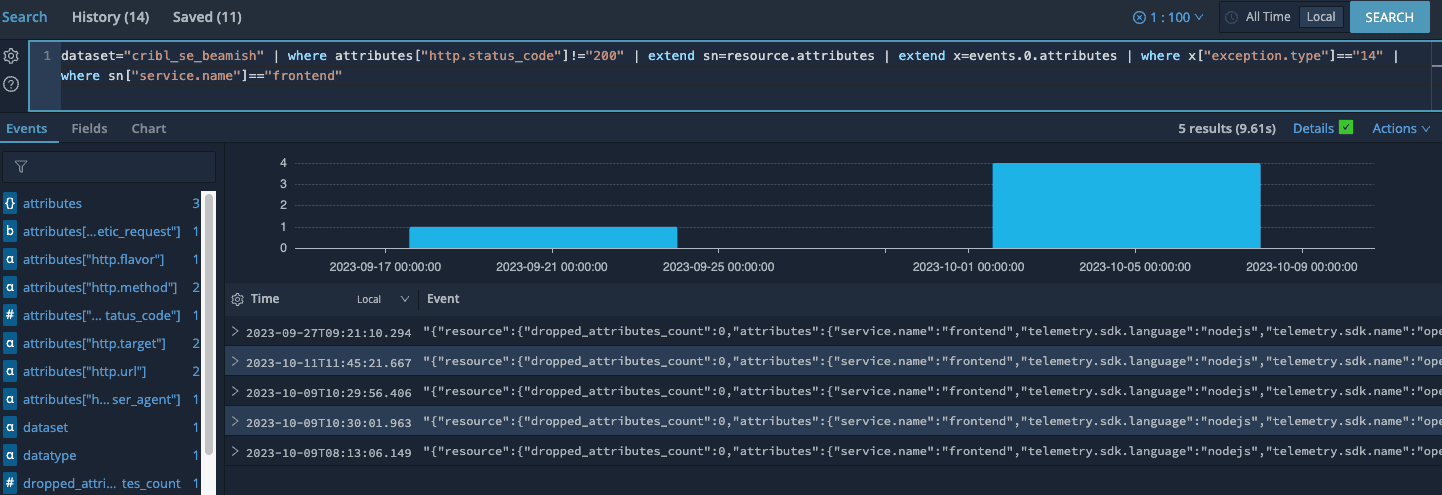
Task: Click the clock icon beside All Time
Action: click(1230, 17)
